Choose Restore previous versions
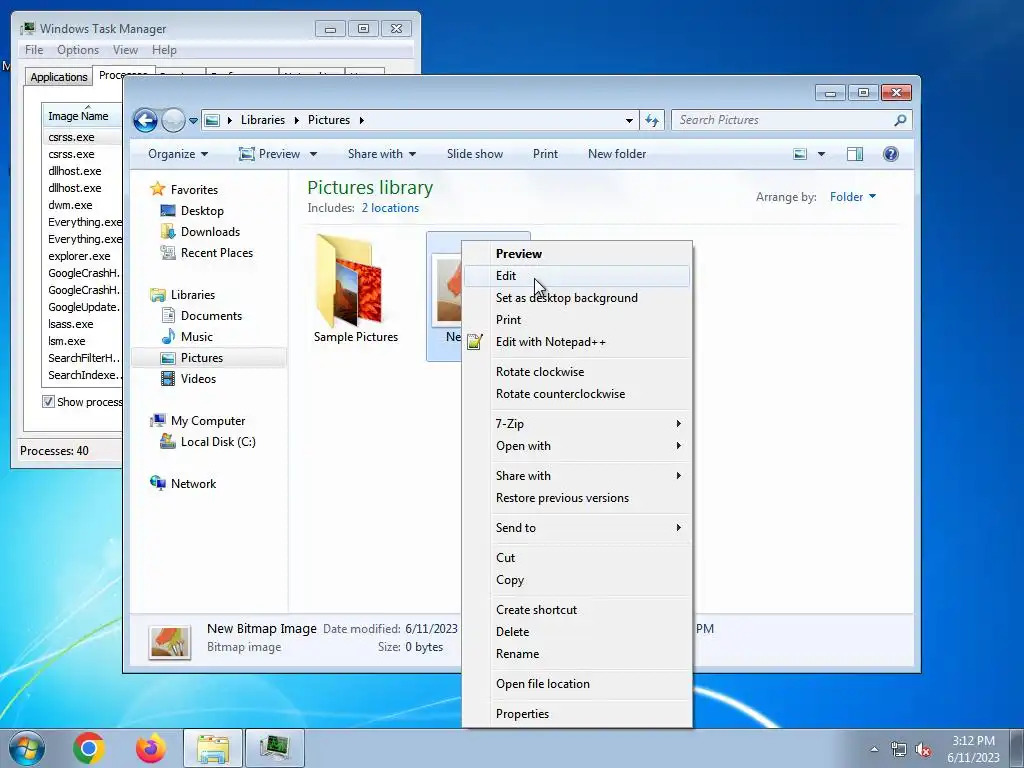The width and height of the screenshot is (1024, 768). click(x=577, y=498)
